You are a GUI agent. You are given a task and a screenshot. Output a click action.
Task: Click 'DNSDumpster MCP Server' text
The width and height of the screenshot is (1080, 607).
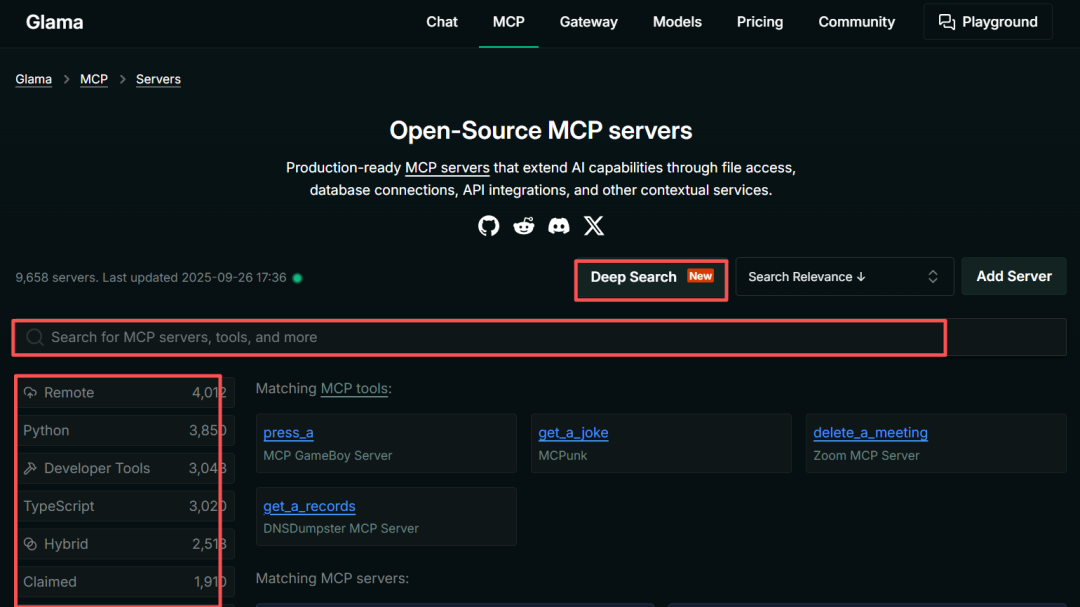click(x=341, y=528)
